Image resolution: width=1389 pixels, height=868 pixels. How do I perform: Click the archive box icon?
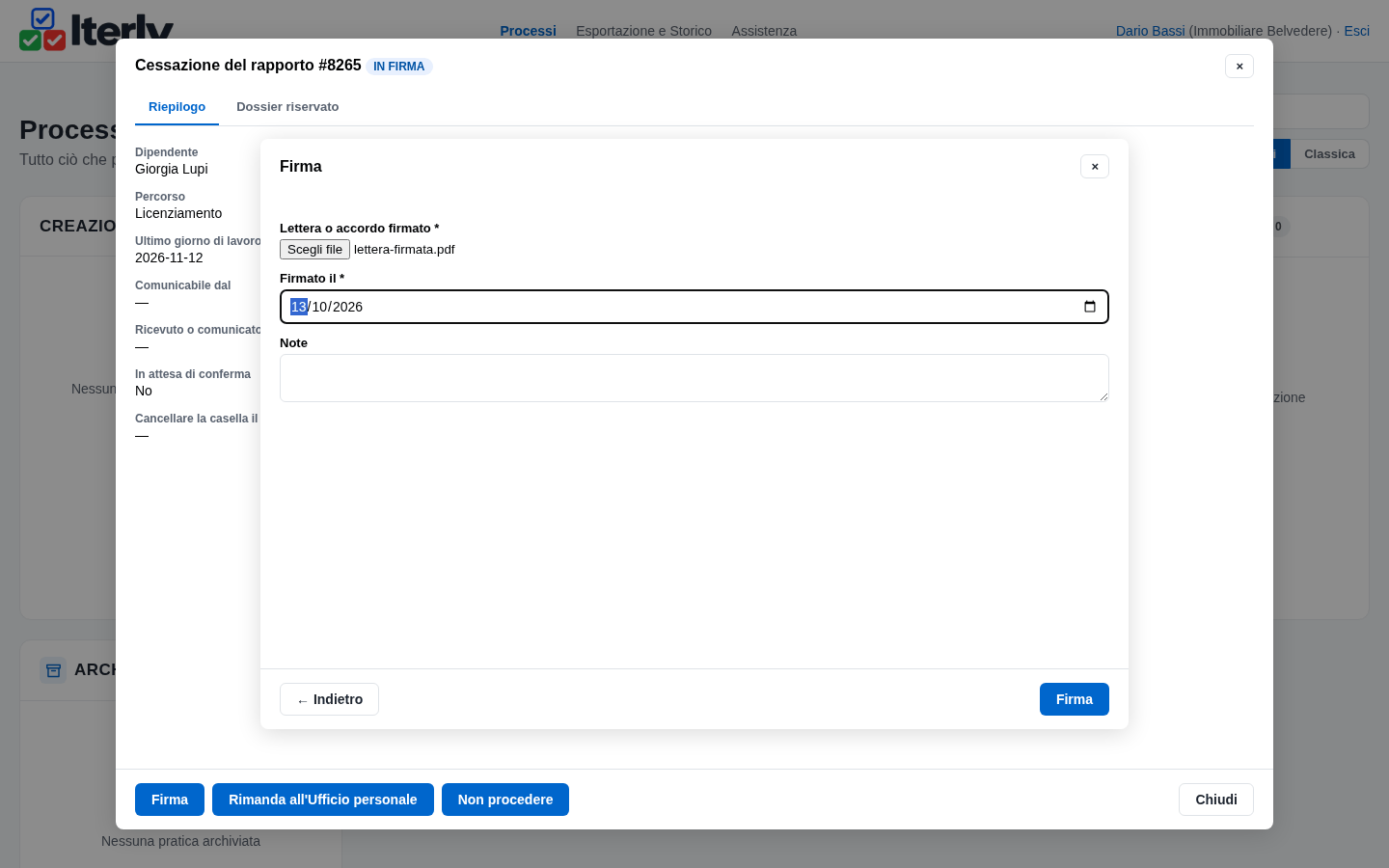(53, 670)
